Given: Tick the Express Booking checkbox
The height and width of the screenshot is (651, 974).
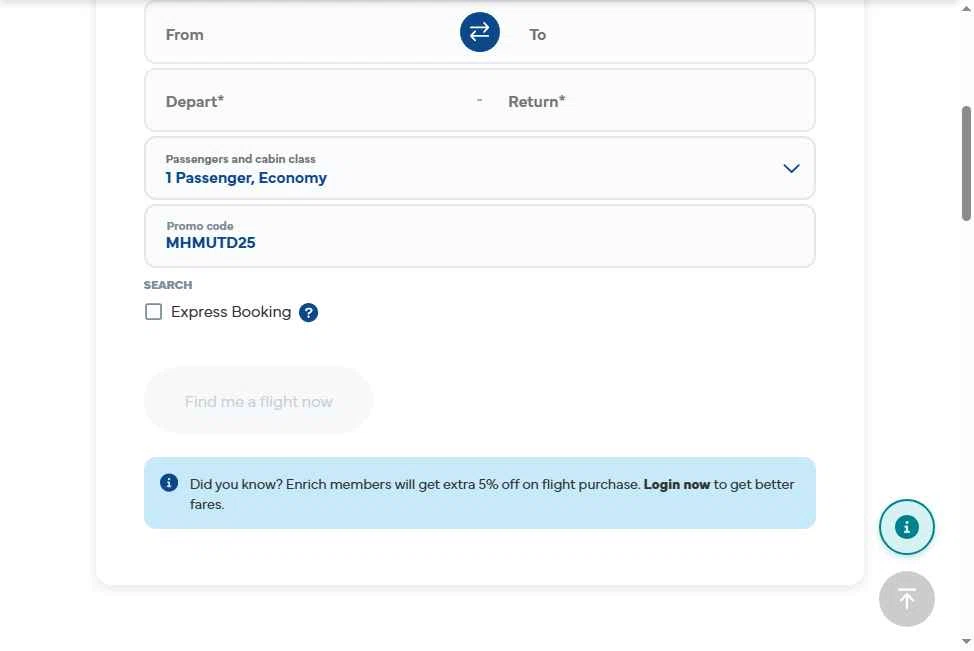Looking at the screenshot, I should [153, 312].
